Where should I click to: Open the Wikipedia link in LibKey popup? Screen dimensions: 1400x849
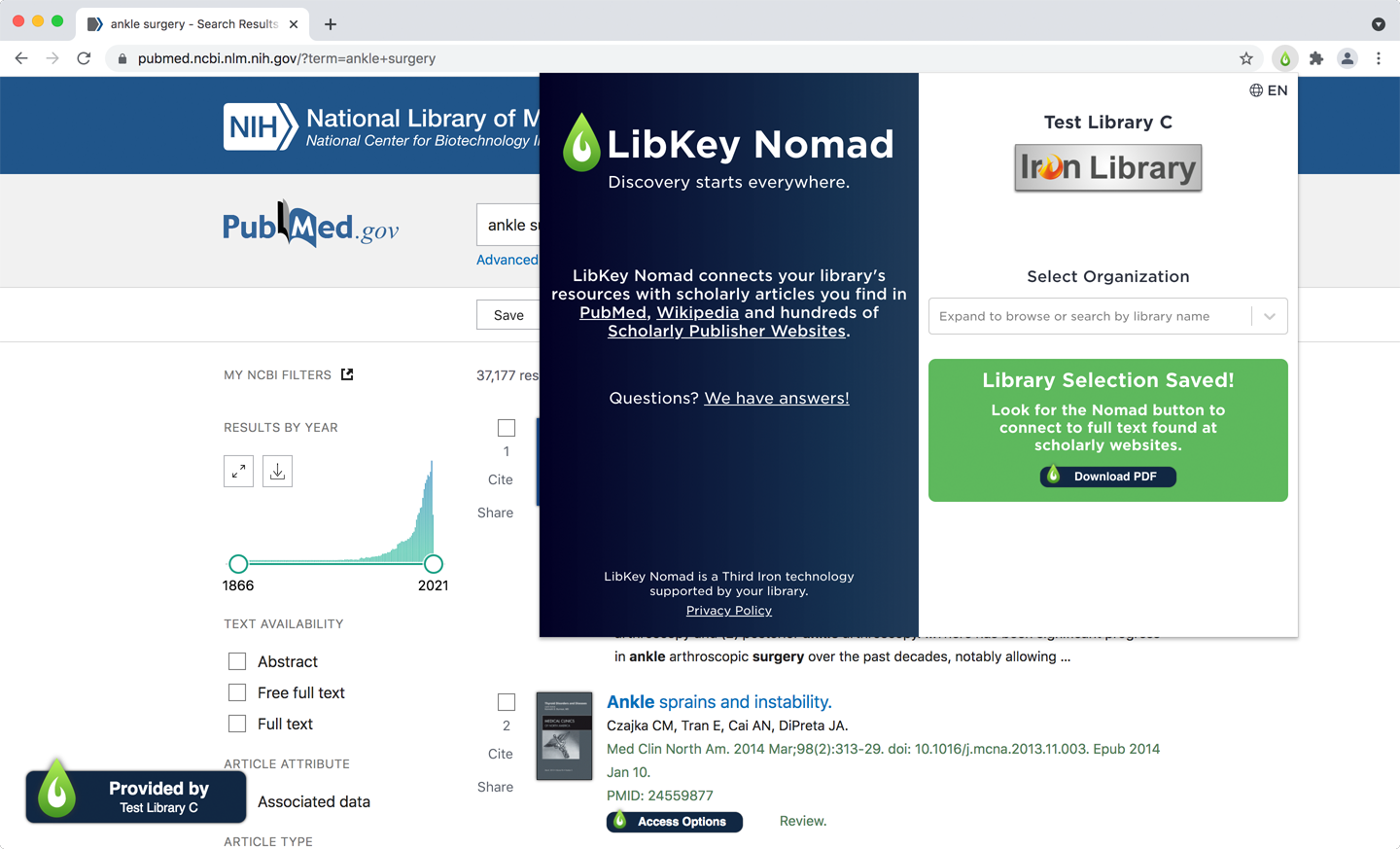point(697,312)
